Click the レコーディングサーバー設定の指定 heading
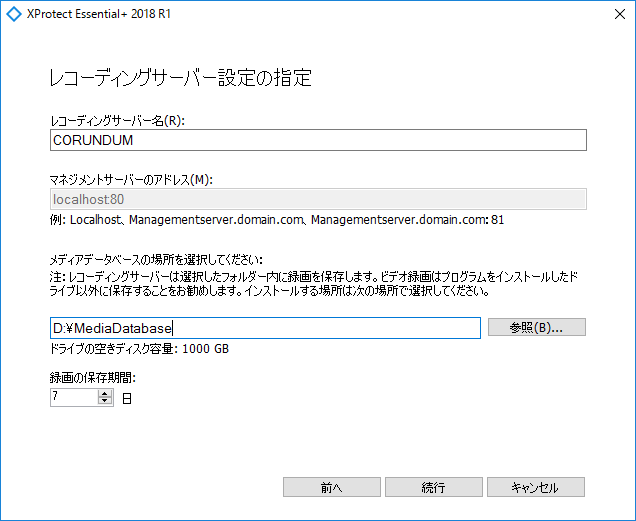Viewport: 636px width, 521px height. [x=180, y=78]
